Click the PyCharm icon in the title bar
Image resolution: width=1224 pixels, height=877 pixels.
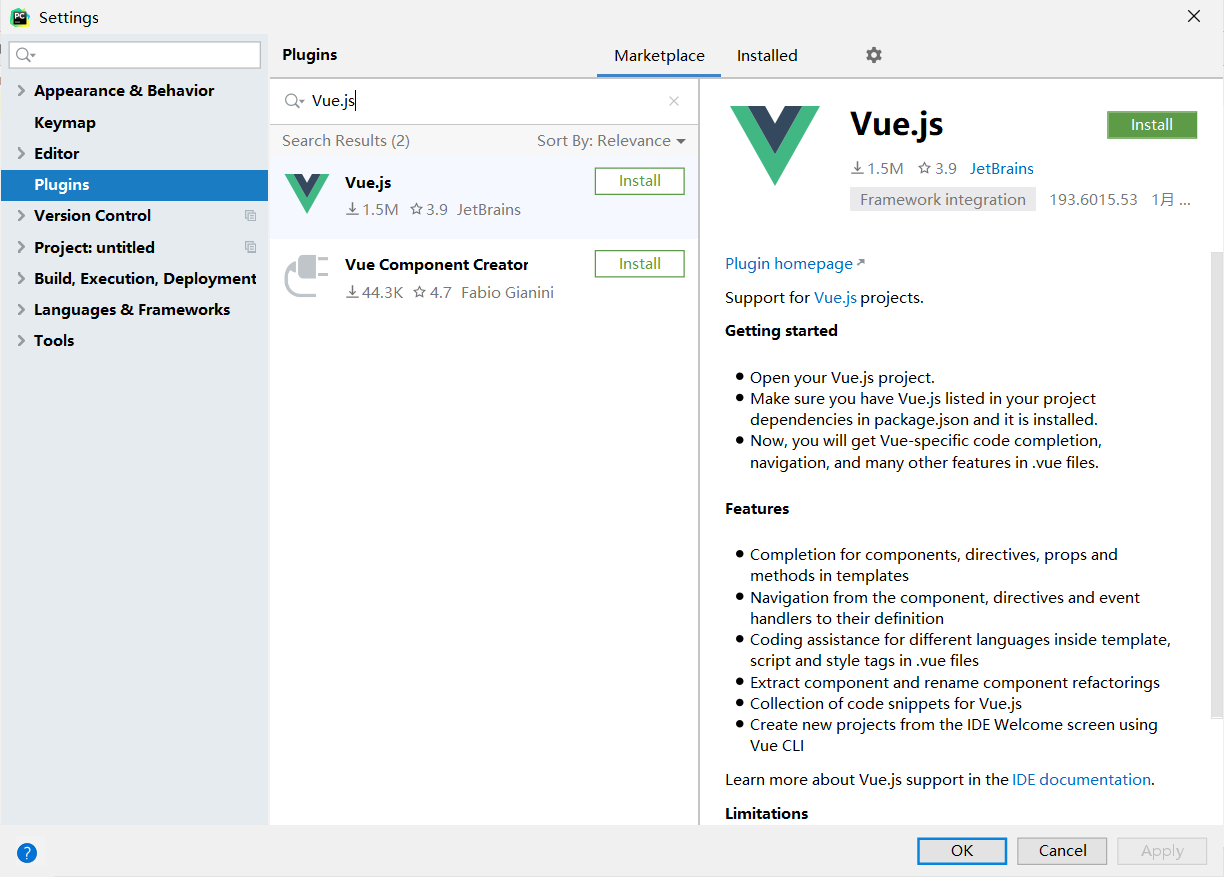(x=19, y=17)
